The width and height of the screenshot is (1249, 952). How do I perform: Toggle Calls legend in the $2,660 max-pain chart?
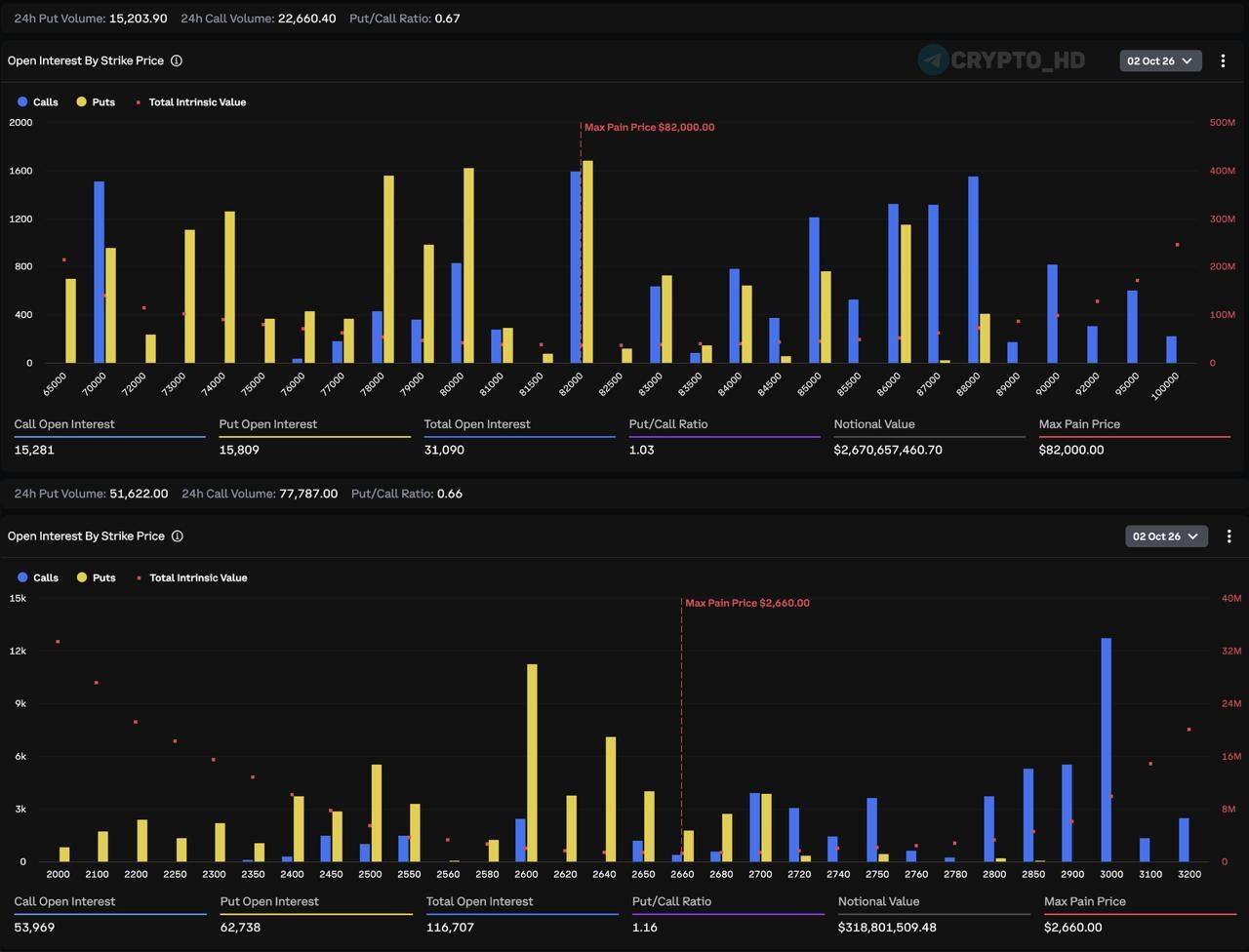click(38, 577)
